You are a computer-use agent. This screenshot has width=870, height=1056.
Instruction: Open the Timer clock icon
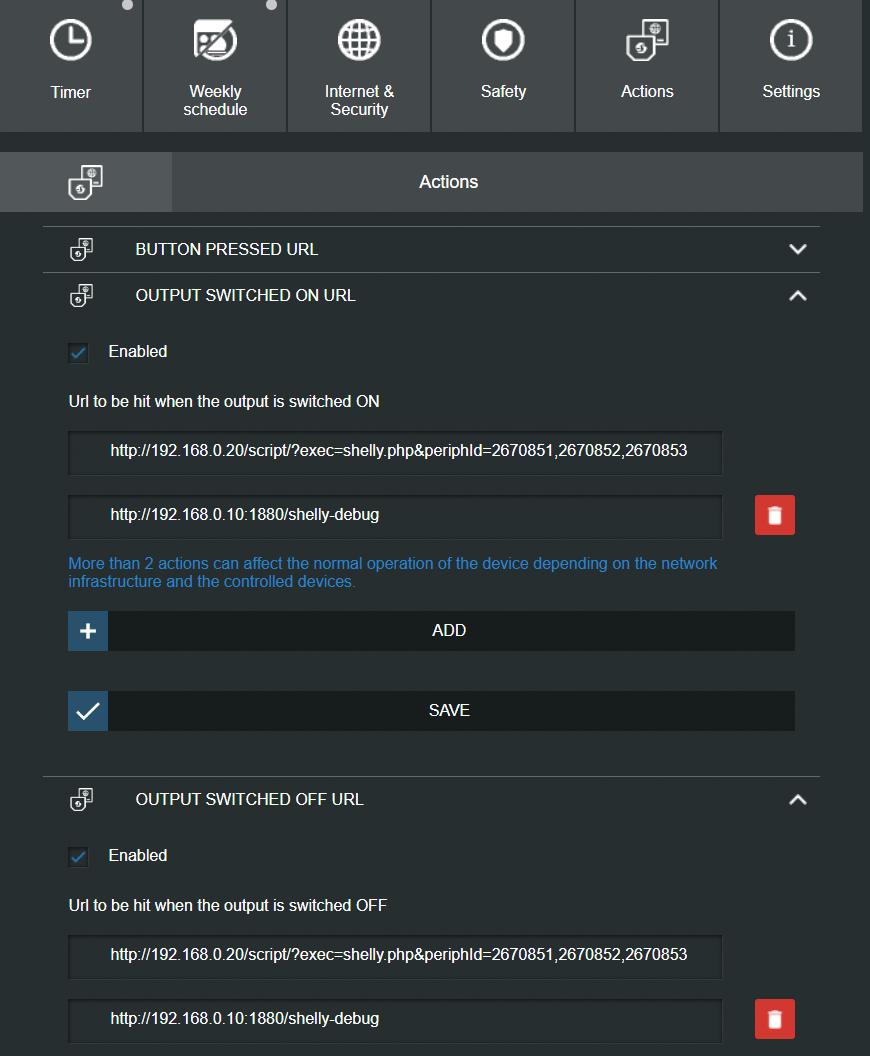pyautogui.click(x=71, y=41)
